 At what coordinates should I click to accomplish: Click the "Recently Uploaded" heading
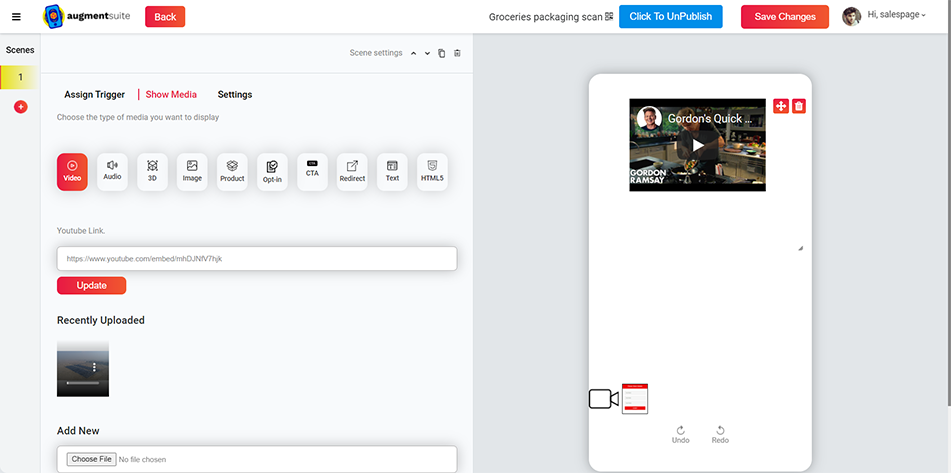pyautogui.click(x=101, y=320)
